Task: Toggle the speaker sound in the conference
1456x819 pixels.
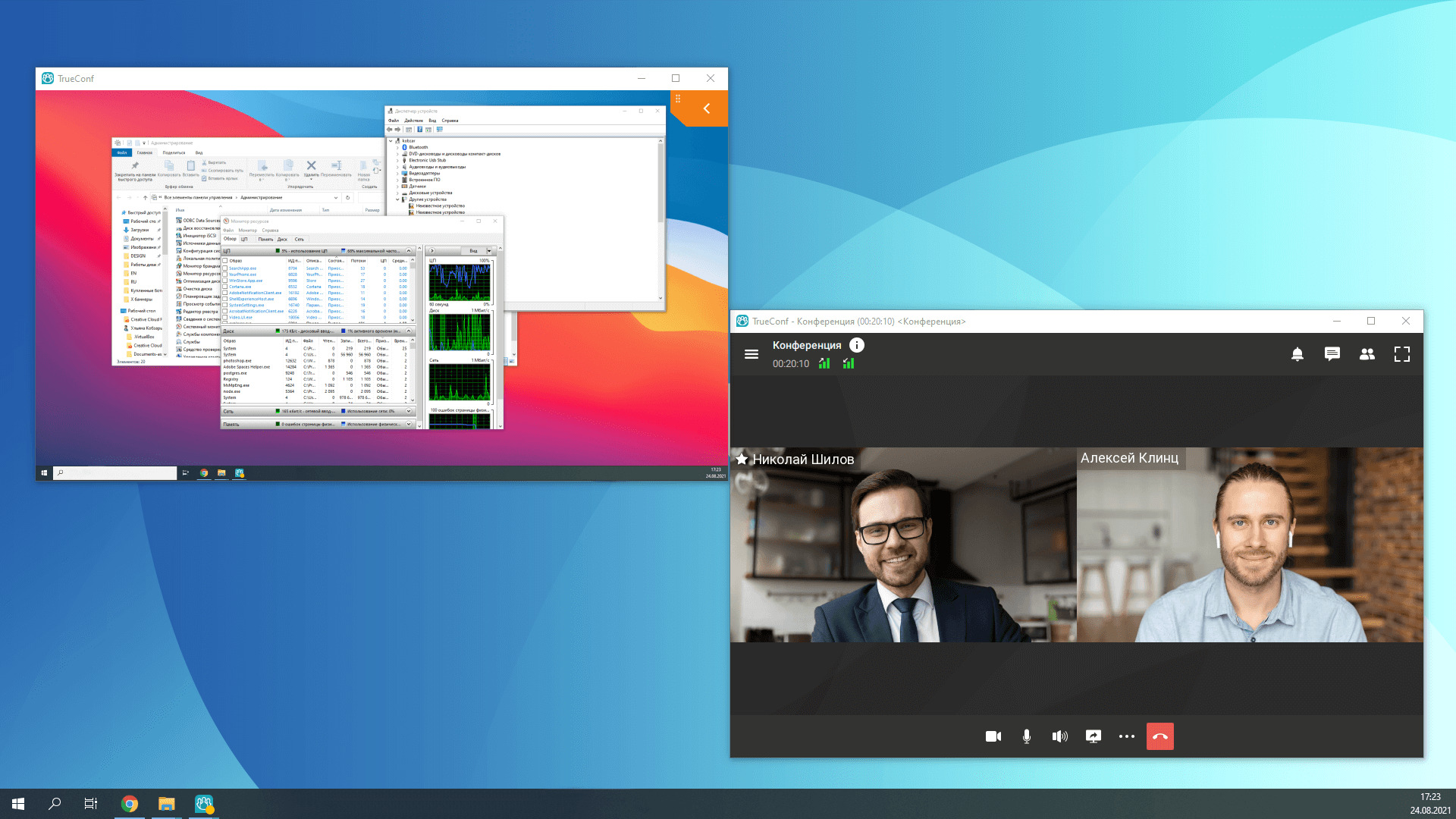Action: click(x=1060, y=736)
